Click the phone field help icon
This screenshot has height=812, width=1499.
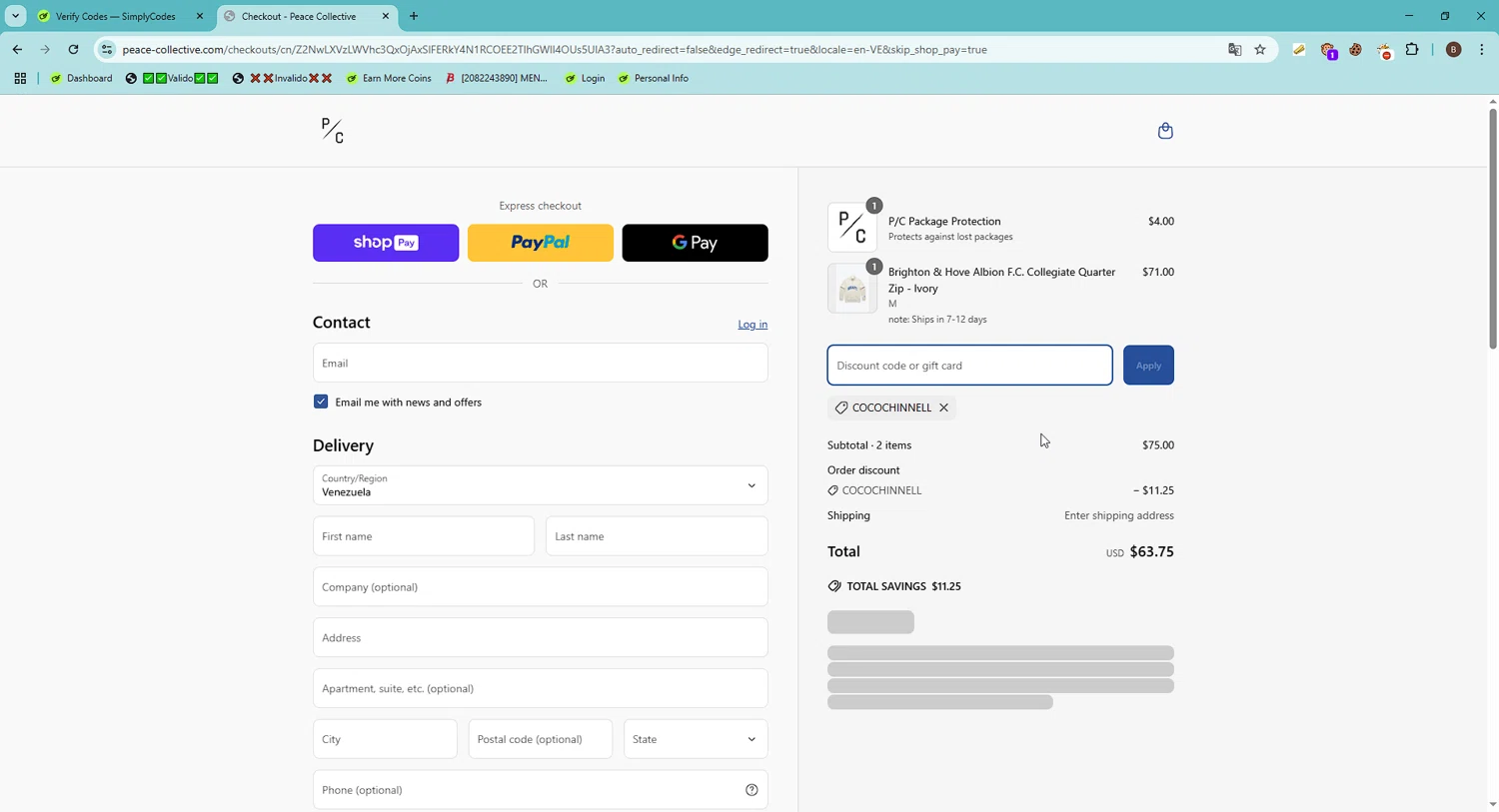(751, 790)
